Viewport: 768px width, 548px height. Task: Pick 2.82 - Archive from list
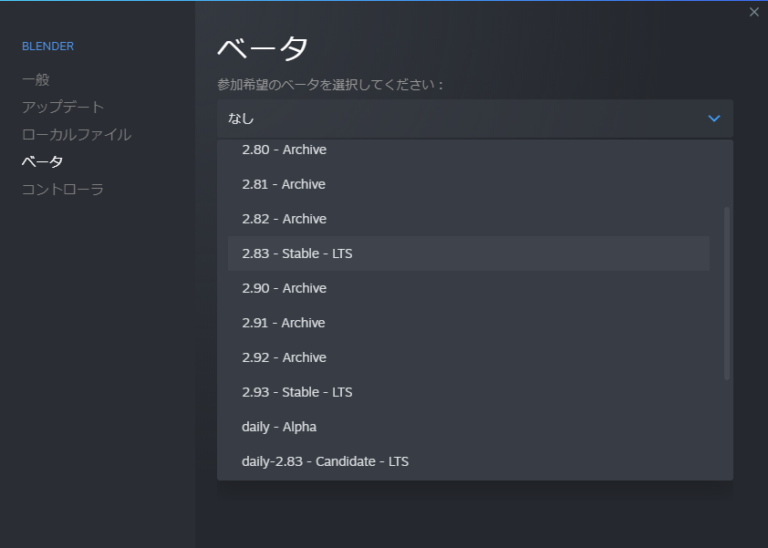pyautogui.click(x=468, y=219)
